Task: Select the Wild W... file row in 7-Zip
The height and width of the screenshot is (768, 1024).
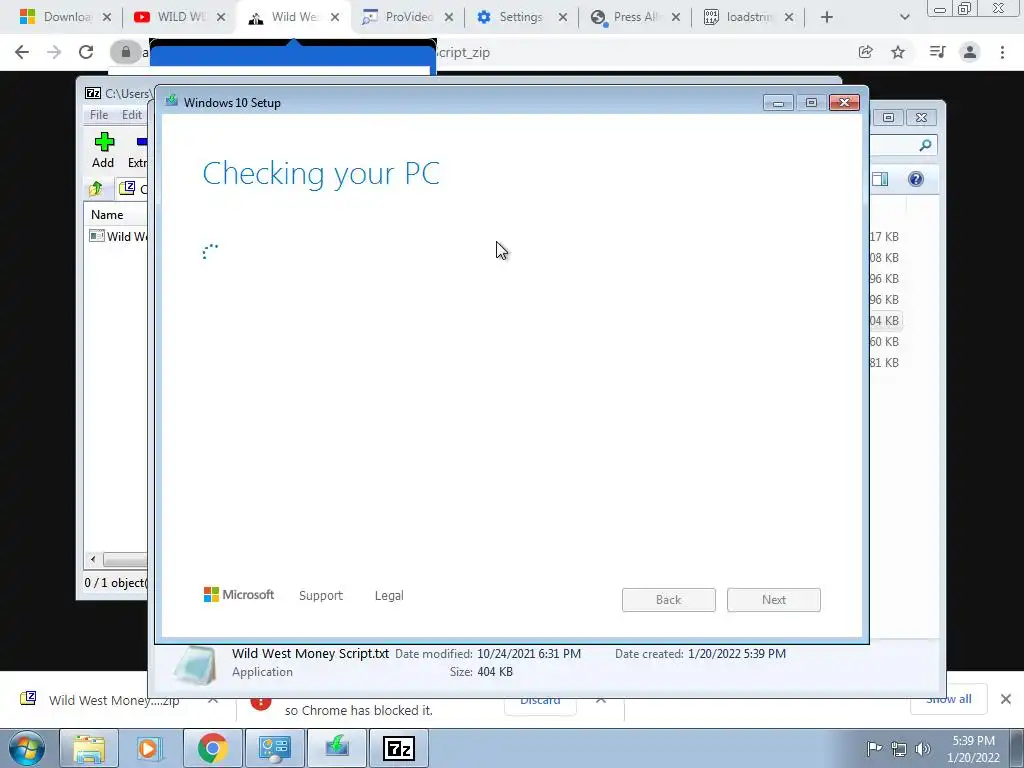Action: click(x=118, y=236)
